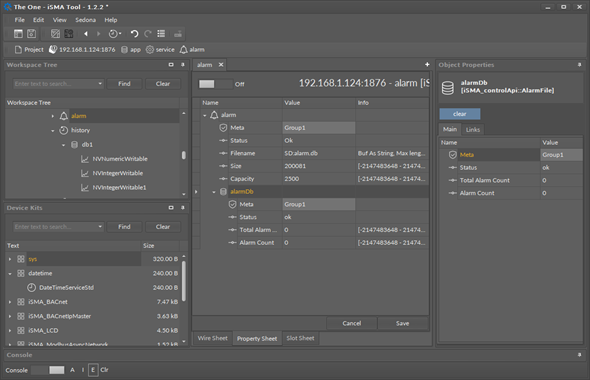Collapse alarm row in property sheet
590x380 pixels.
point(205,116)
